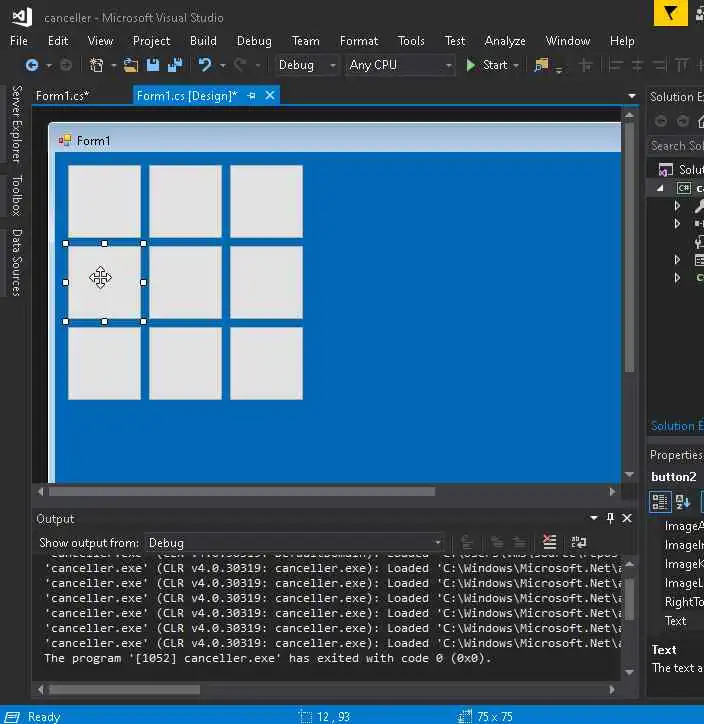Open the Undo history dropdown arrow

click(x=223, y=66)
